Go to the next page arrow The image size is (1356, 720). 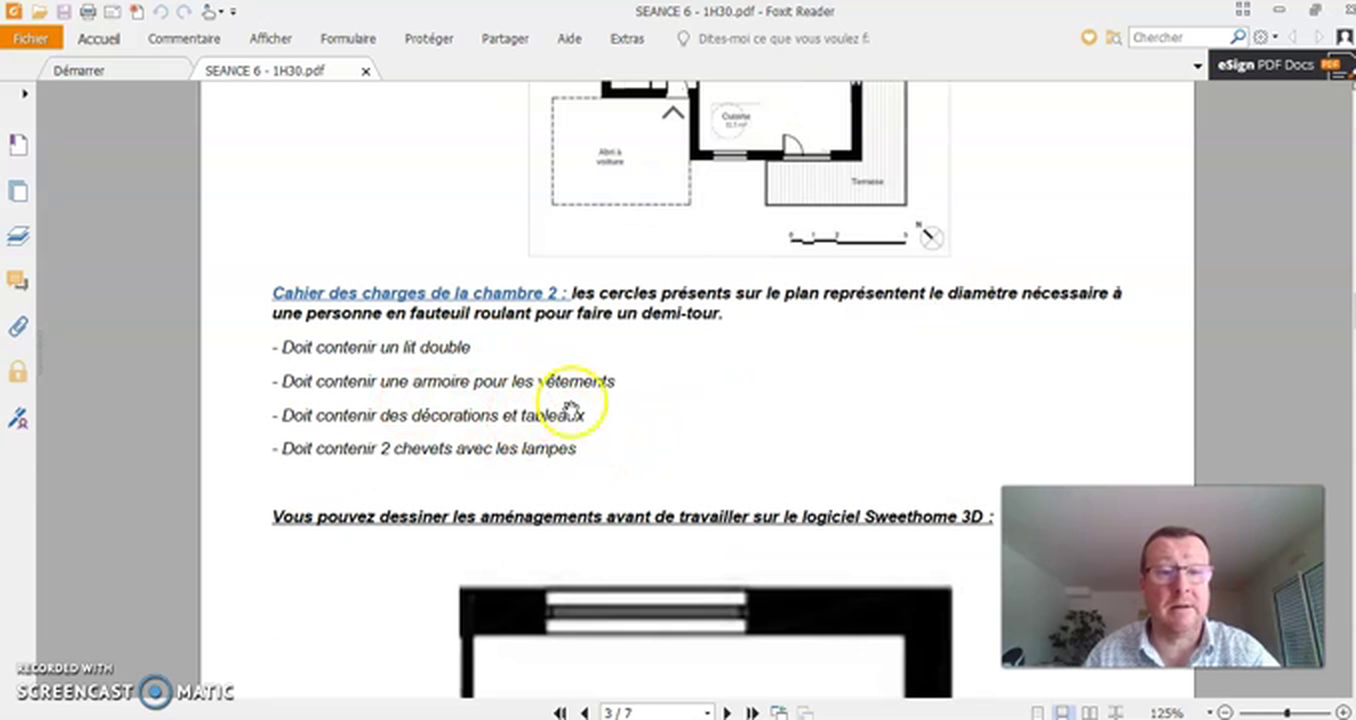click(x=727, y=713)
